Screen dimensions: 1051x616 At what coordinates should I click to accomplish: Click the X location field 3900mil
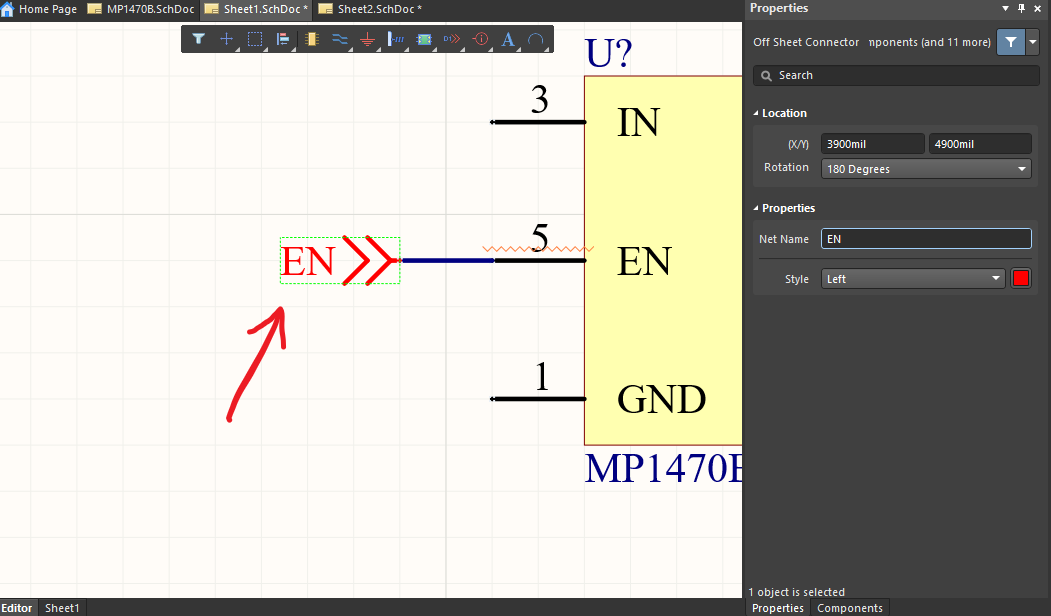[873, 144]
